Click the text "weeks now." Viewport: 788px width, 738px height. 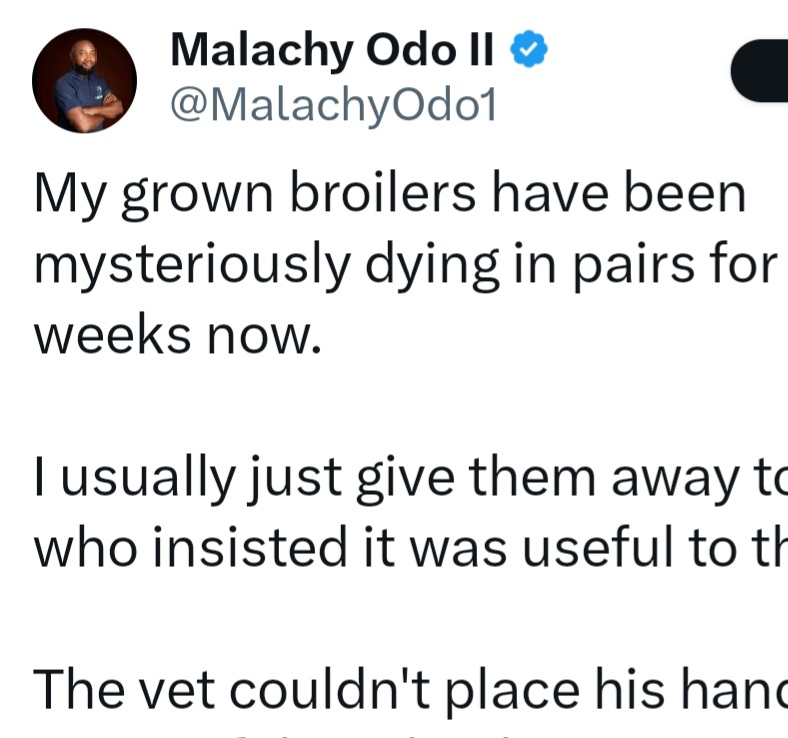coord(178,336)
